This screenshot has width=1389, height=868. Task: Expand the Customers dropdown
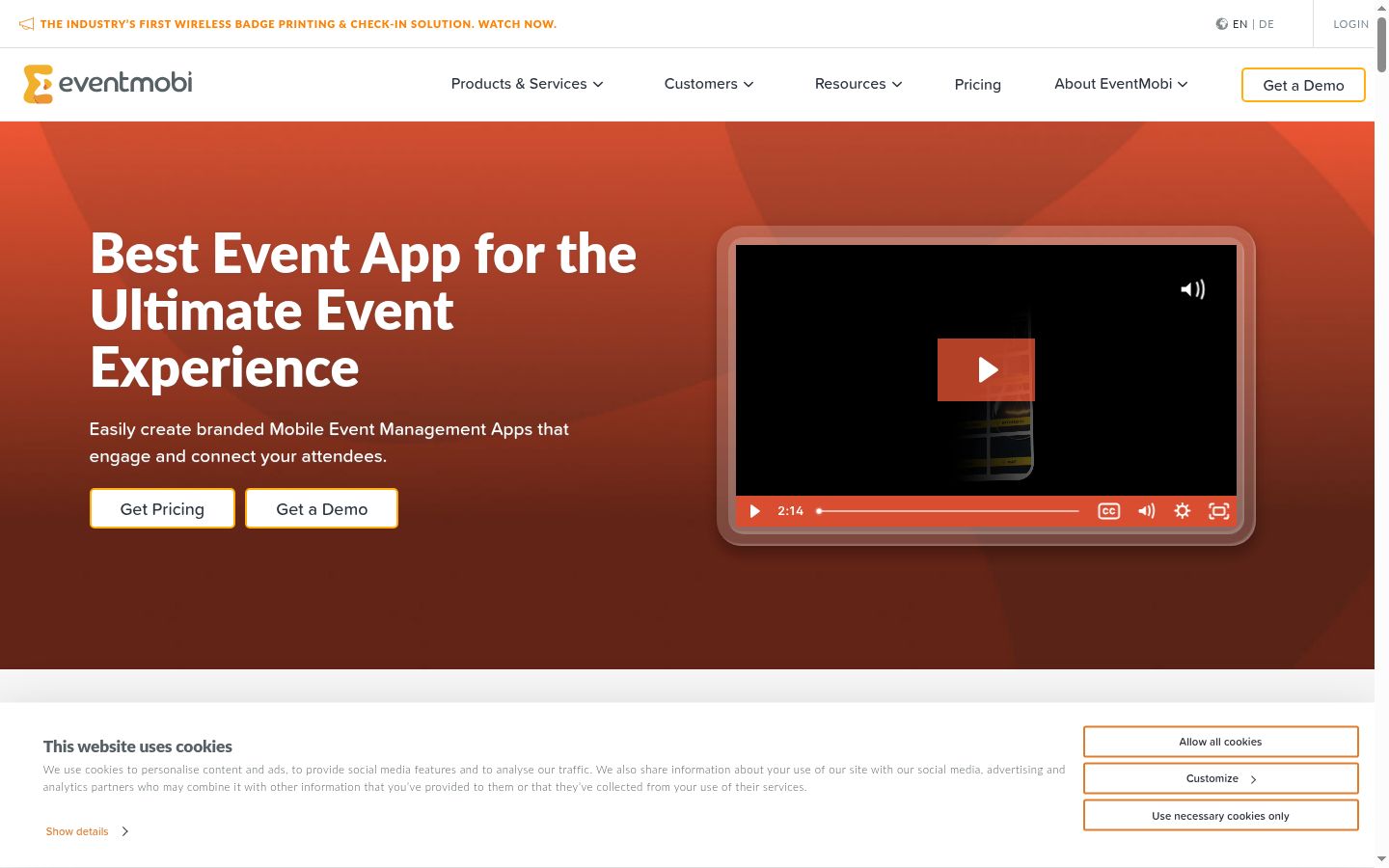[709, 84]
